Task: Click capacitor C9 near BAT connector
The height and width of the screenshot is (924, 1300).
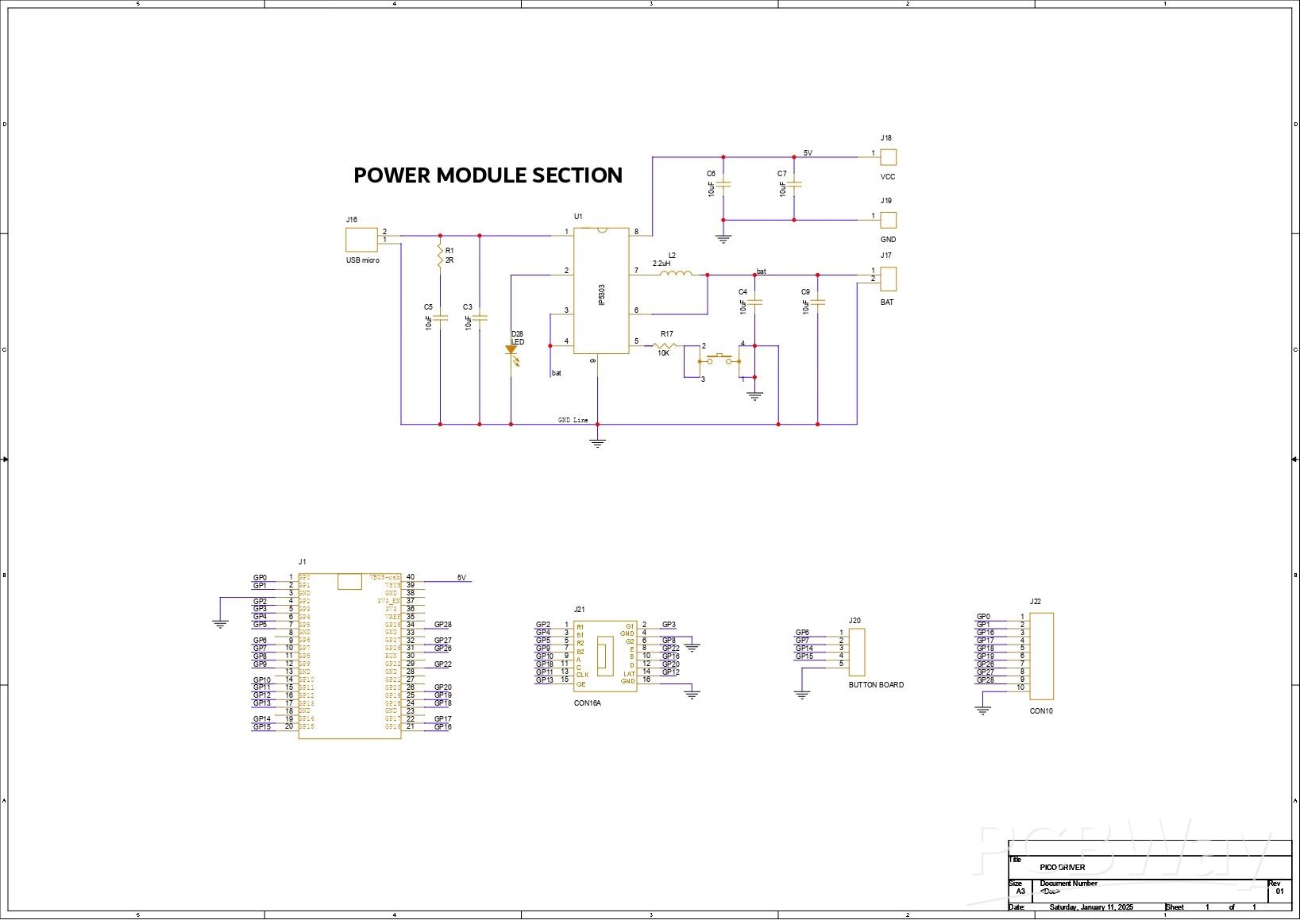Action: point(818,302)
